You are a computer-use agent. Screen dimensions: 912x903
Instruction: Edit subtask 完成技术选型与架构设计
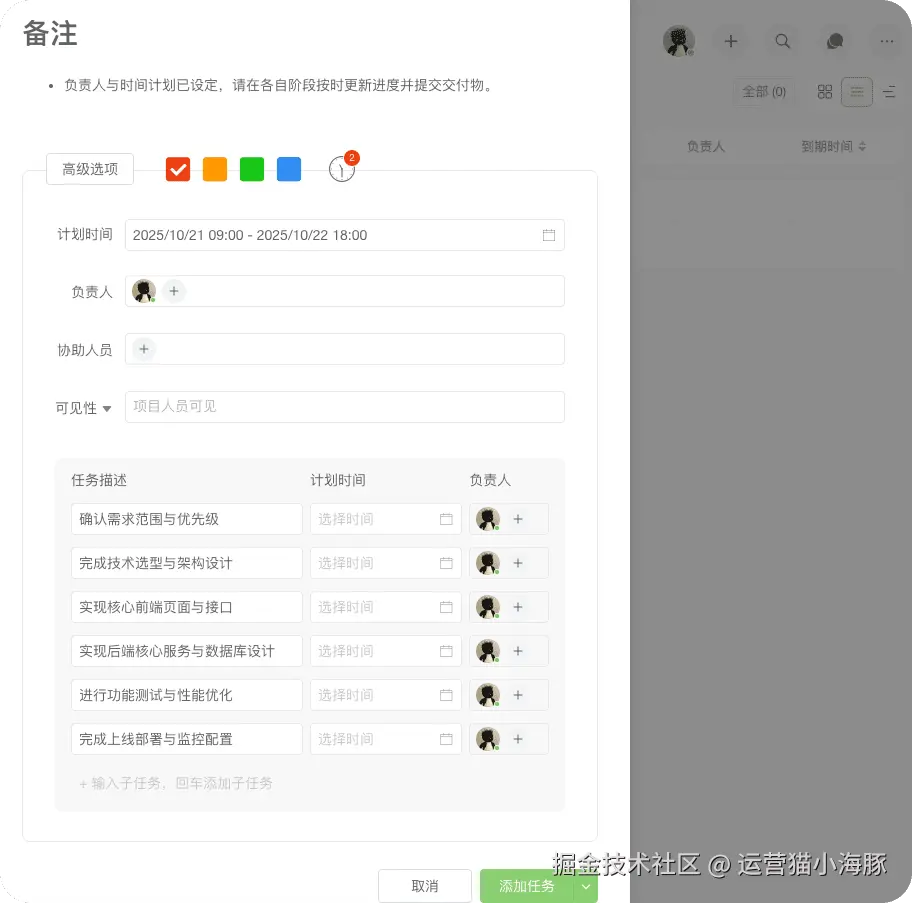click(x=187, y=563)
